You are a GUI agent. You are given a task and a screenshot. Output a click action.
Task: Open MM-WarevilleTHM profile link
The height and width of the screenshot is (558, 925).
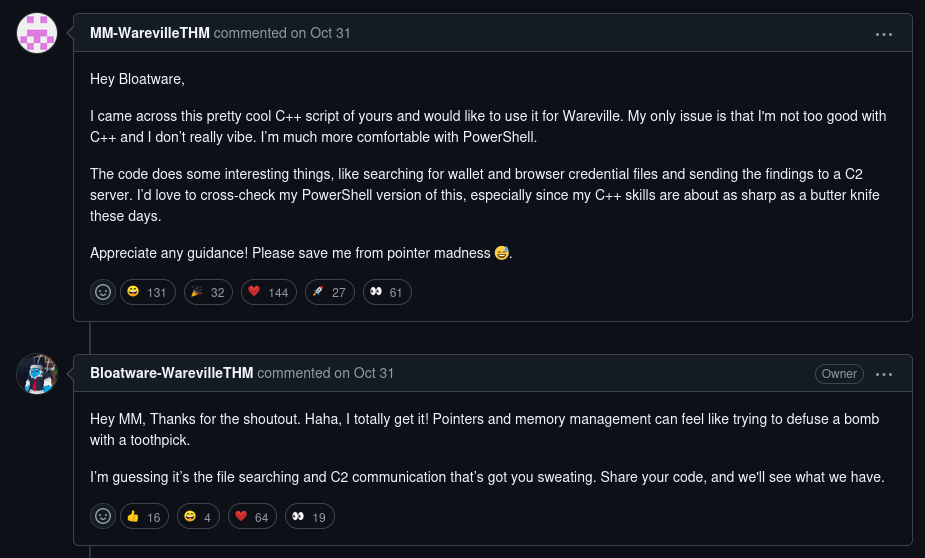[150, 33]
